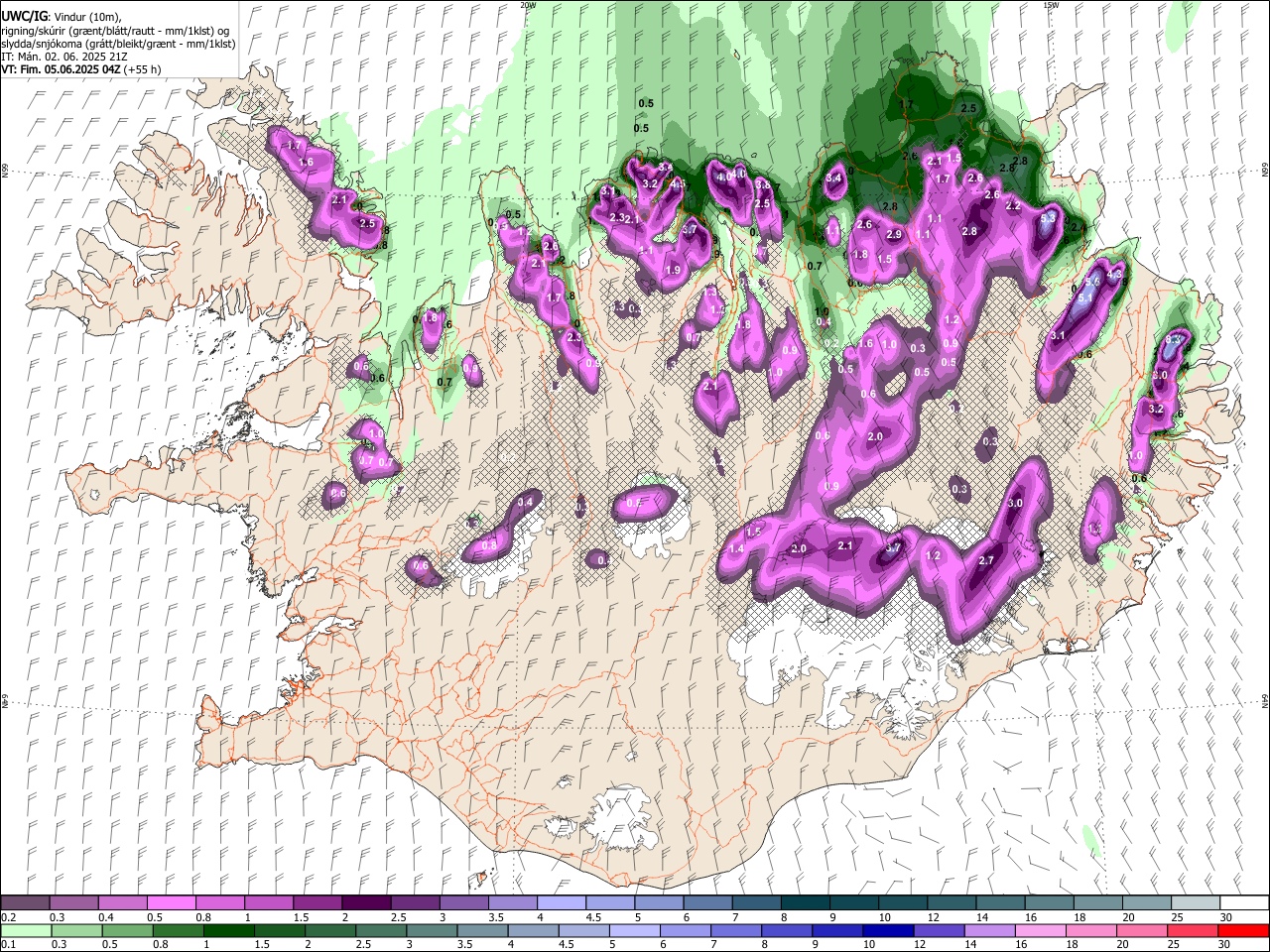Click the 15W longitude label
Image resolution: width=1270 pixels, height=952 pixels.
(x=1051, y=5)
